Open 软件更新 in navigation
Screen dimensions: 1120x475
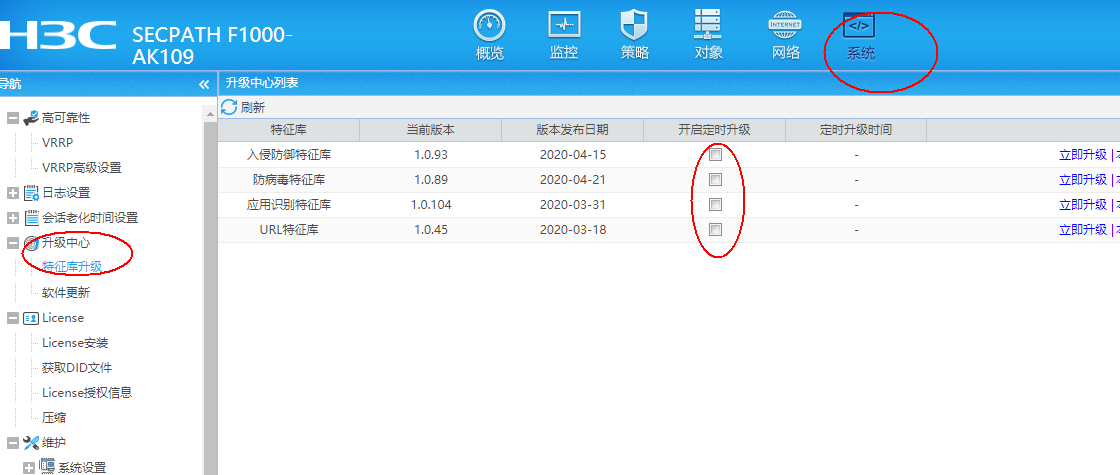[x=66, y=293]
